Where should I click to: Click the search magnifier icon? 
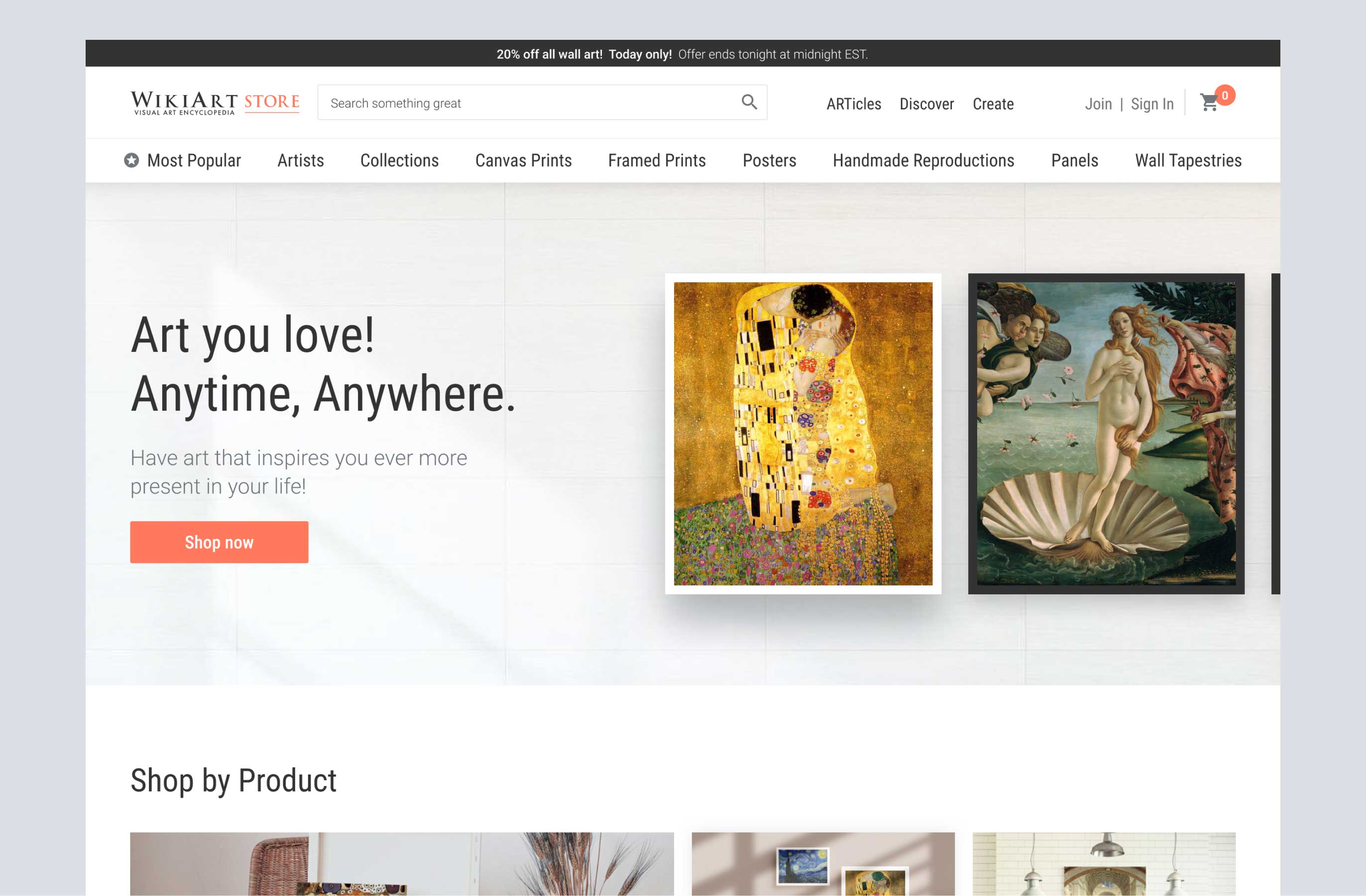(749, 102)
